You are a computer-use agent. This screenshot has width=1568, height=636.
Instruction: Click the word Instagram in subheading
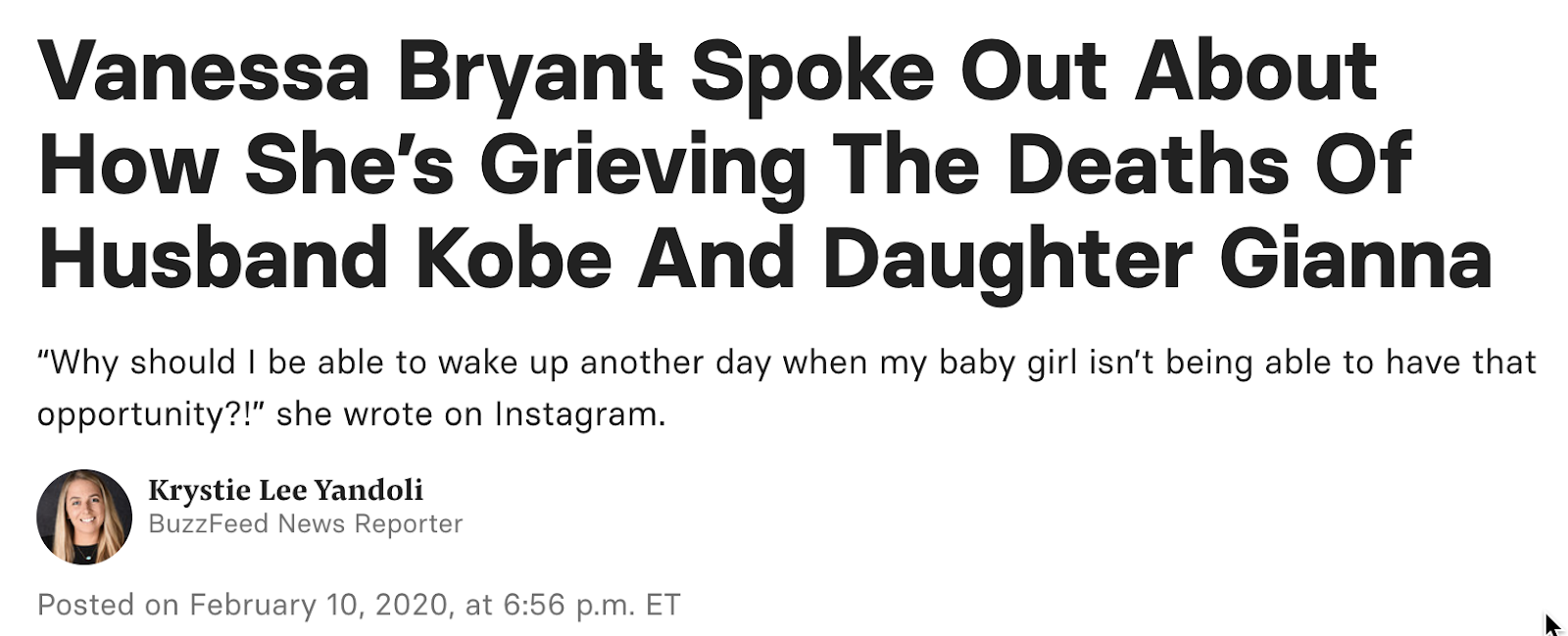579,414
